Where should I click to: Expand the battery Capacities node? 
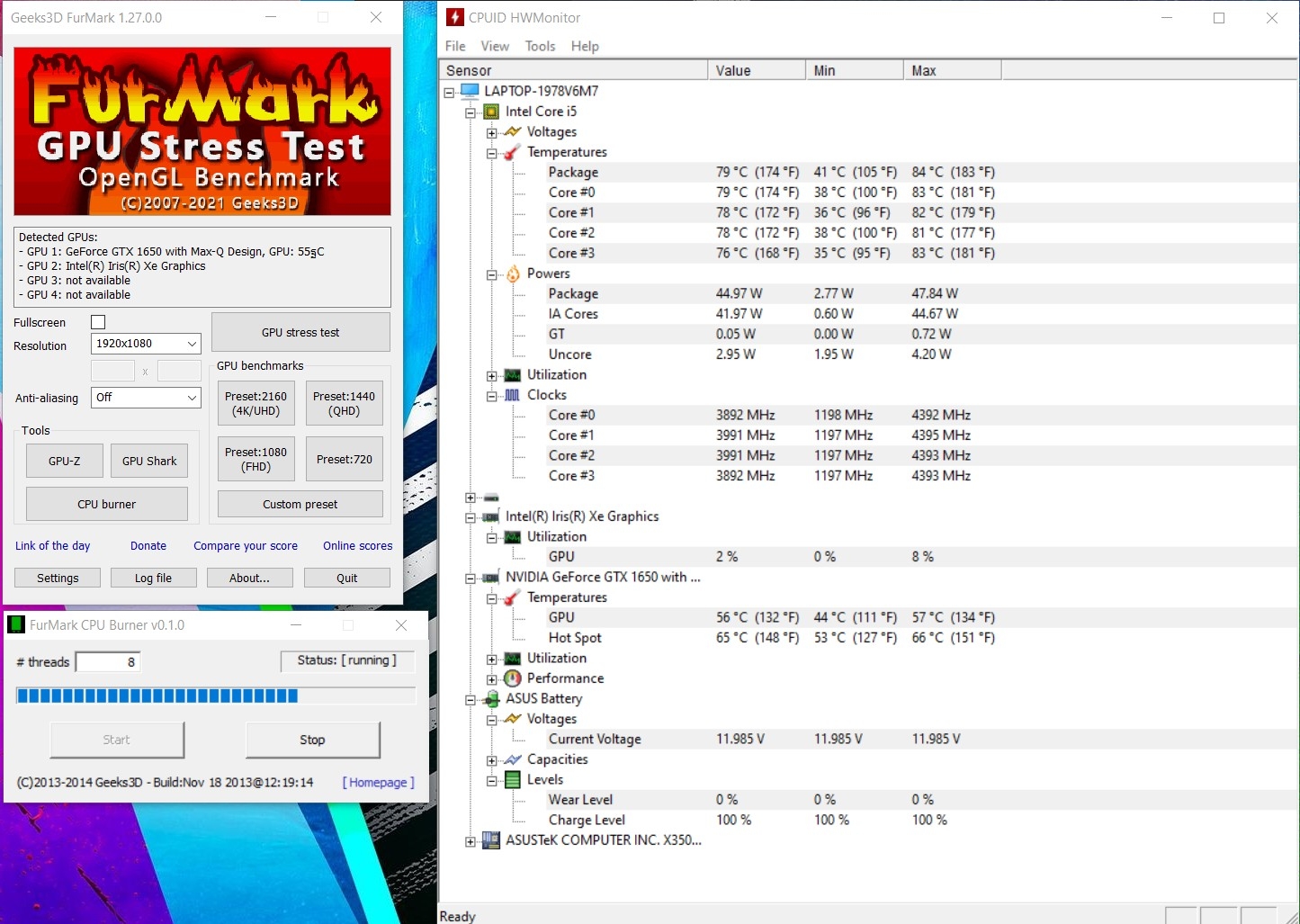(492, 760)
